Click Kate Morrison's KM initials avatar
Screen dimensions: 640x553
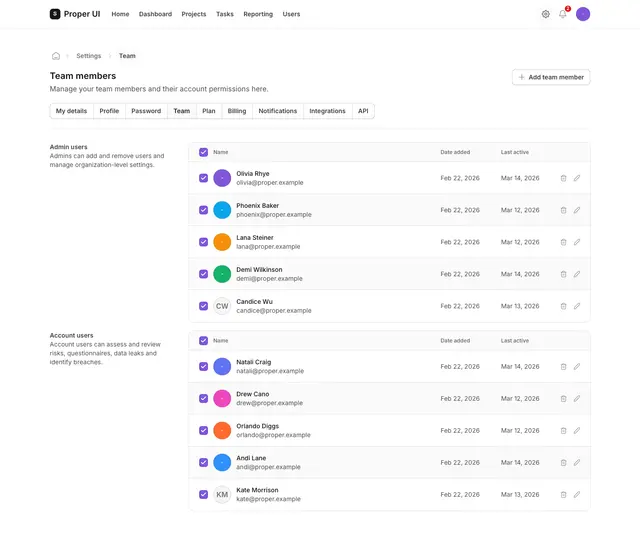[222, 495]
